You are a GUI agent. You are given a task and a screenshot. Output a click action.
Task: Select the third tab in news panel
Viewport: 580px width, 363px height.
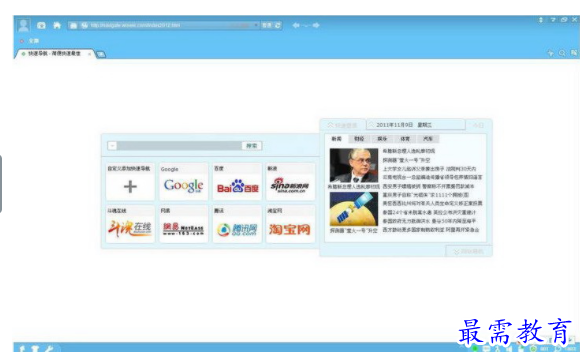coord(382,139)
